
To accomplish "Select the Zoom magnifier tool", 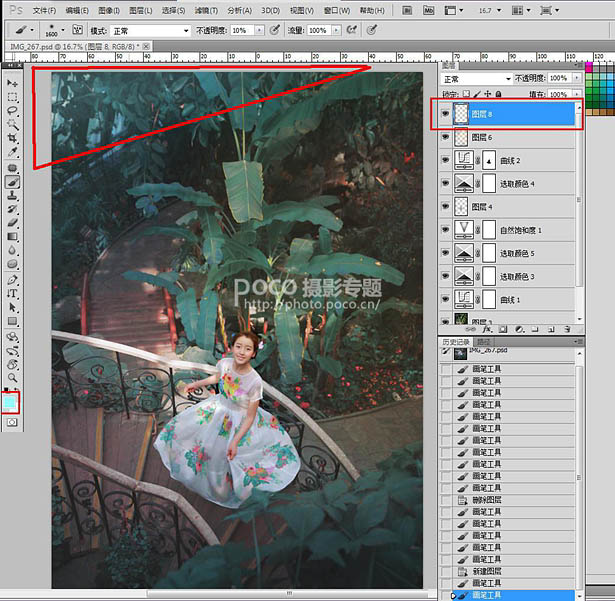I will [x=13, y=378].
